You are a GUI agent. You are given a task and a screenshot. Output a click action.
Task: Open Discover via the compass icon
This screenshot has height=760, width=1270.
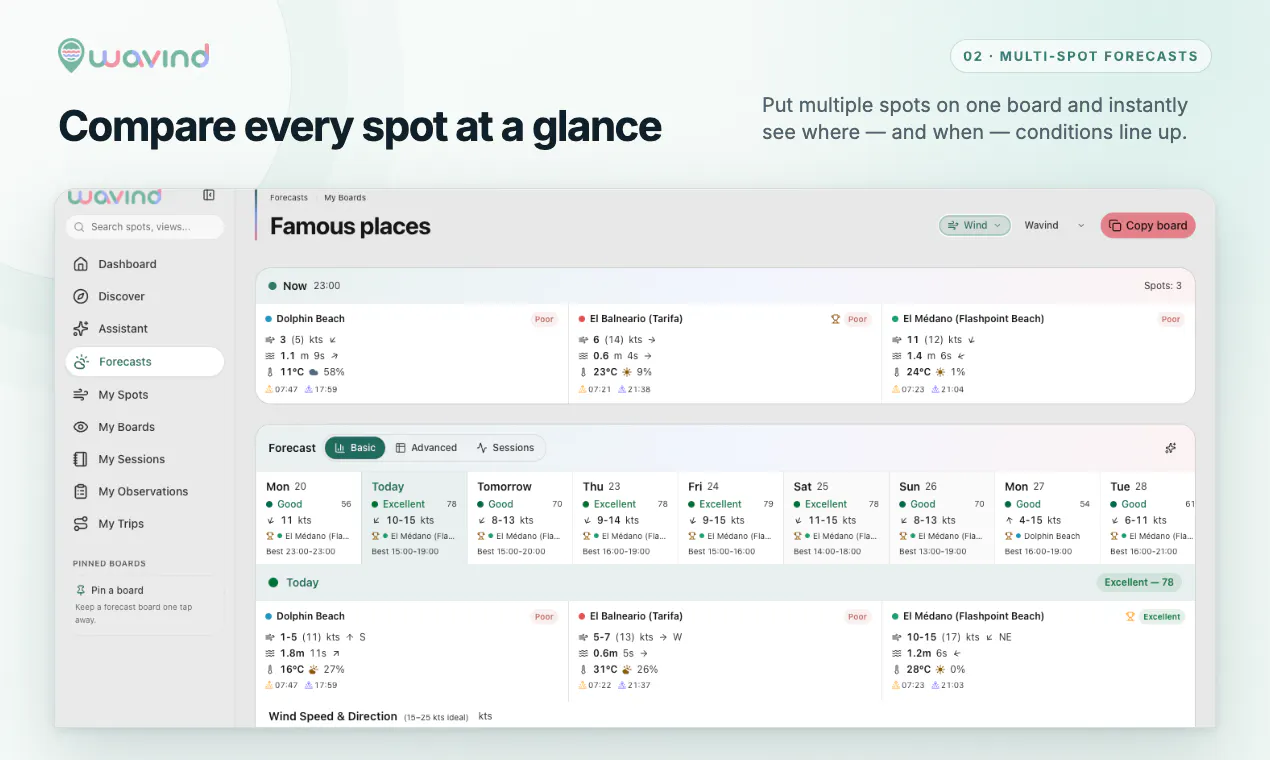[81, 296]
